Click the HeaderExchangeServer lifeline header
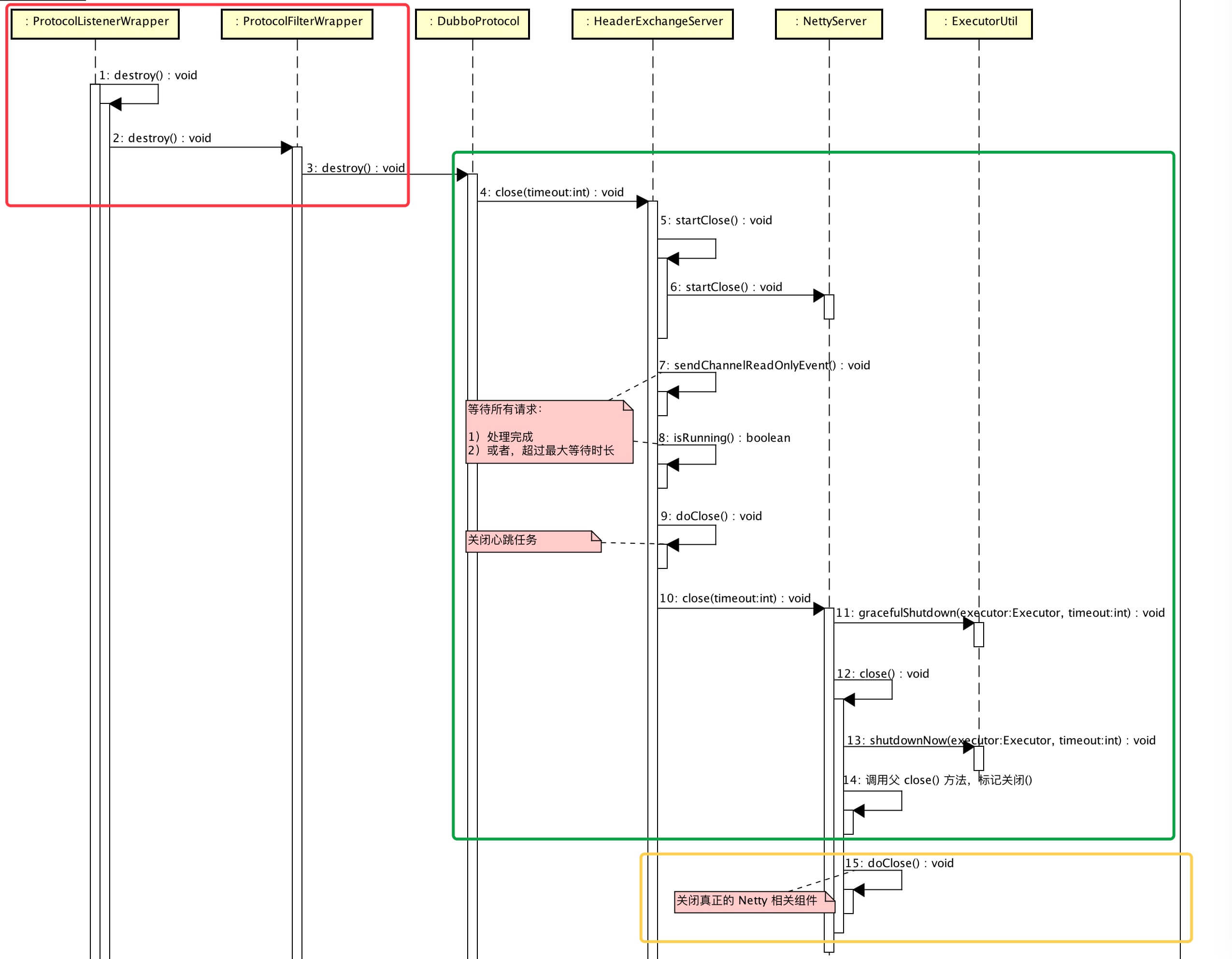Image resolution: width=1232 pixels, height=959 pixels. pyautogui.click(x=652, y=24)
